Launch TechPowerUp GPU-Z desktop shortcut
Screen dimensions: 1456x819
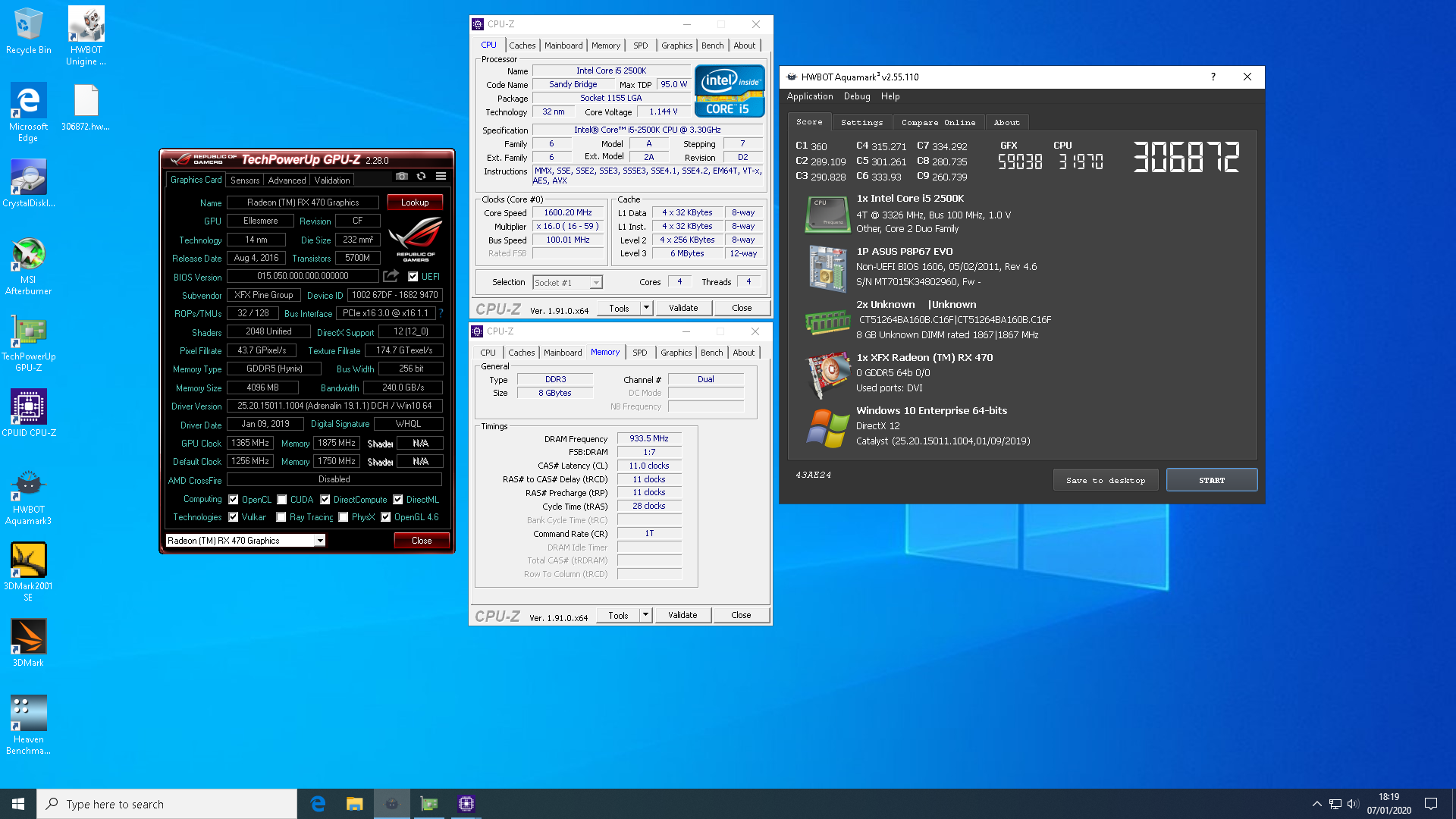coord(28,344)
